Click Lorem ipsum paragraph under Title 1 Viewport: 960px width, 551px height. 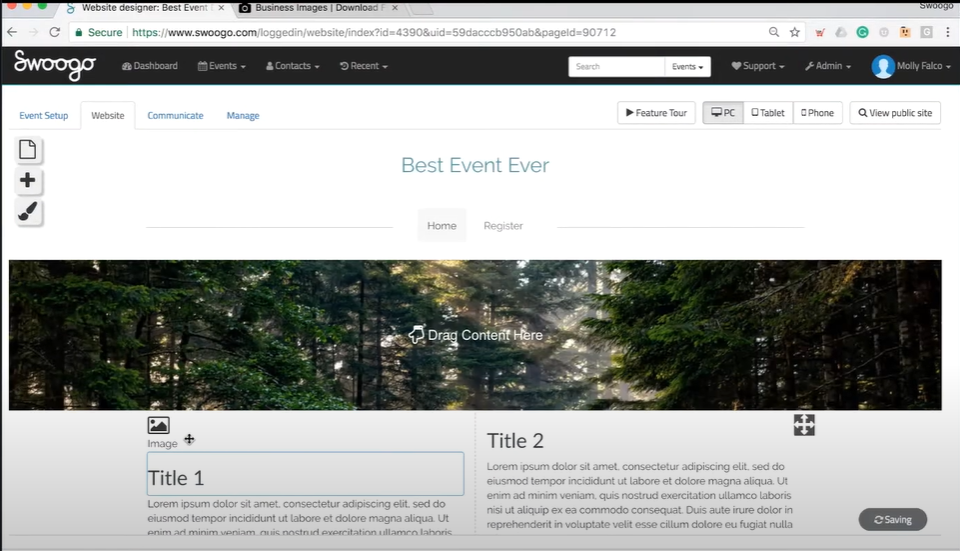point(300,518)
